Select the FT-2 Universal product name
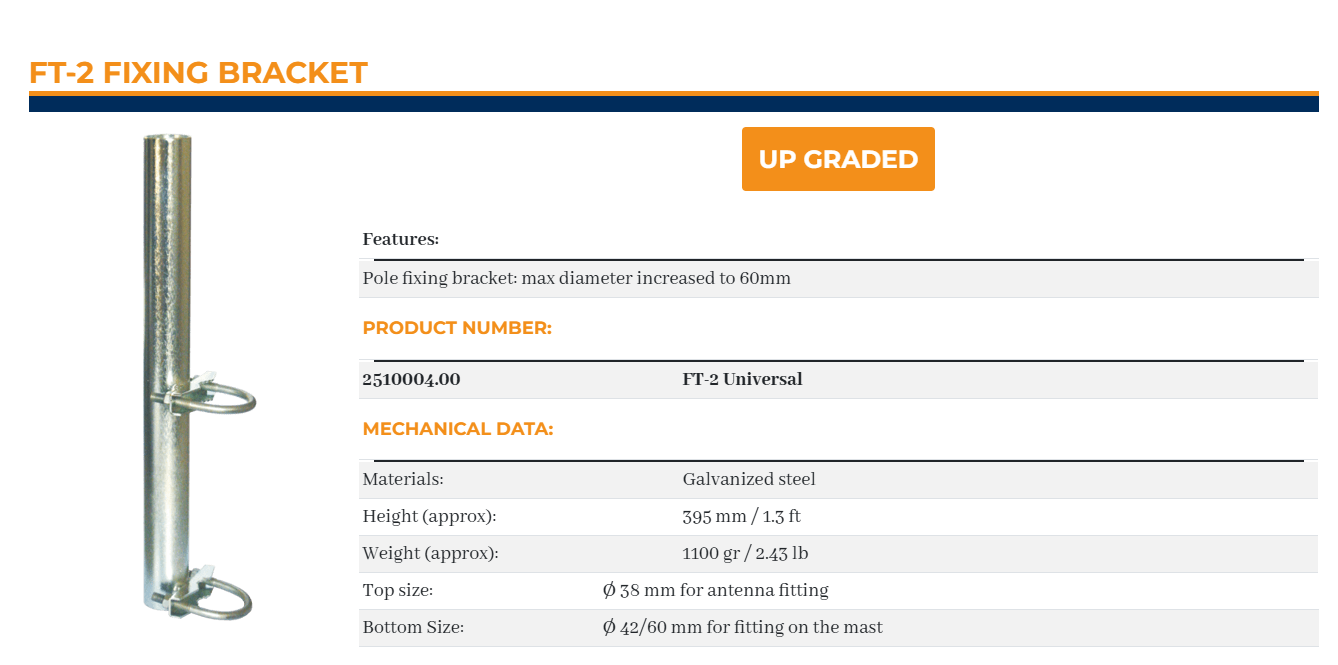The image size is (1338, 665). pos(742,379)
